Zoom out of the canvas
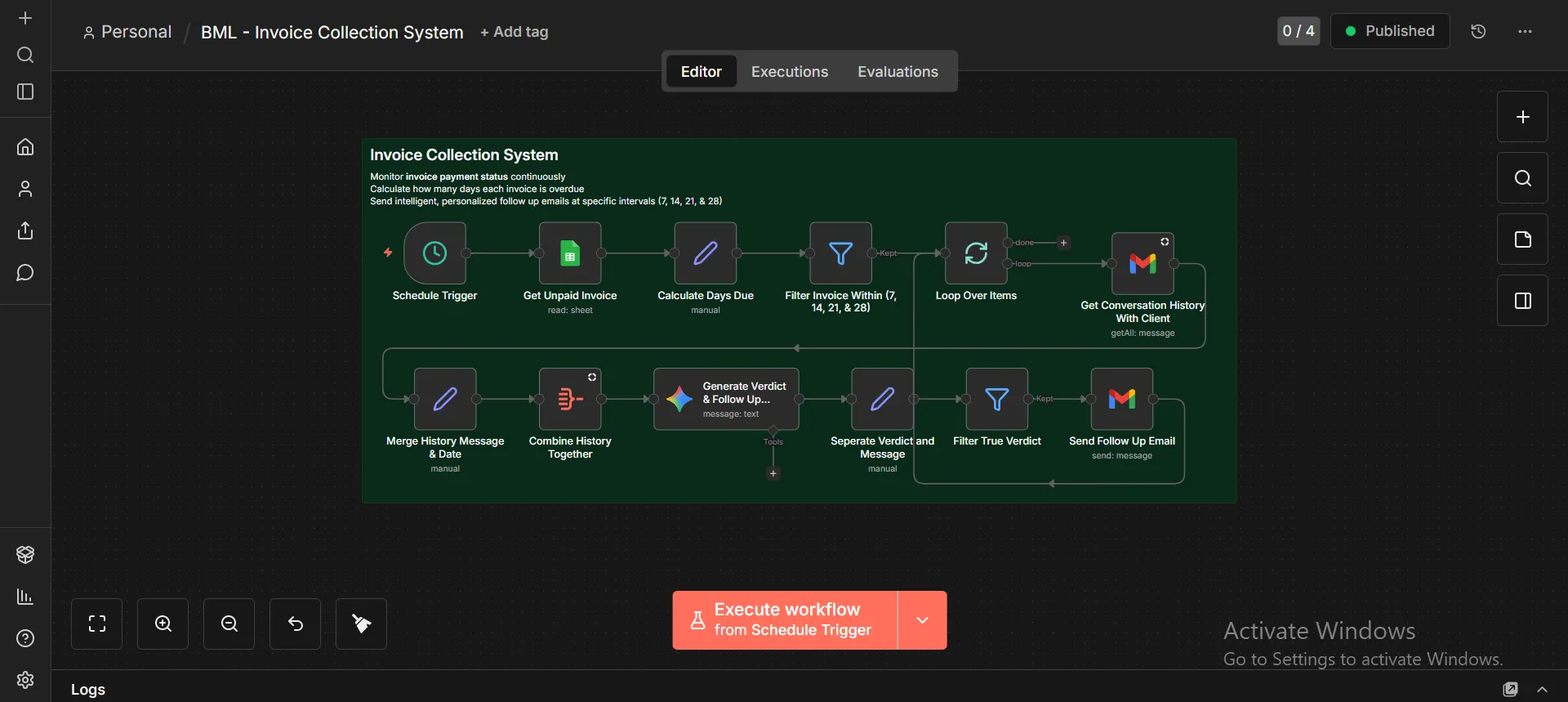This screenshot has height=702, width=1568. click(229, 624)
